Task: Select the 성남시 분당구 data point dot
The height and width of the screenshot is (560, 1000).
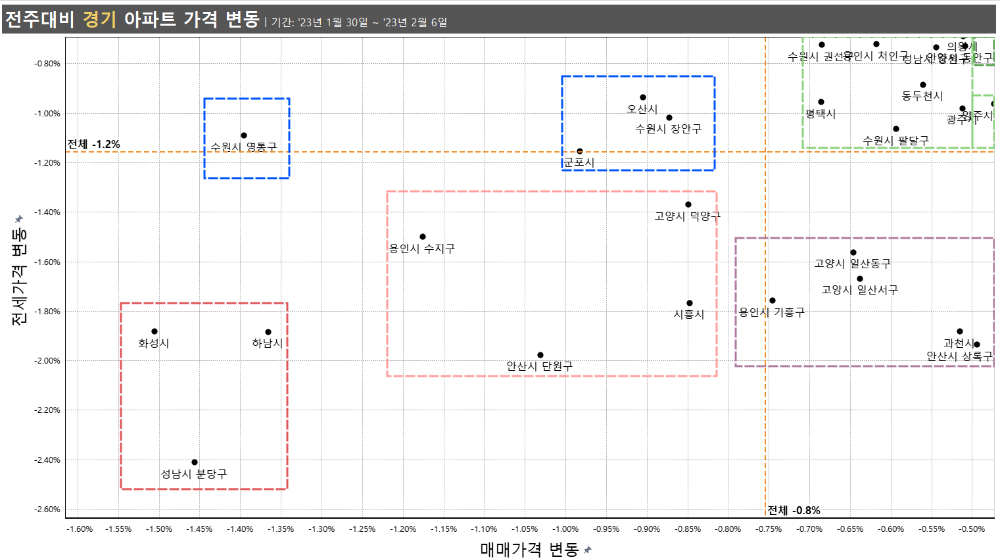Action: (195, 462)
